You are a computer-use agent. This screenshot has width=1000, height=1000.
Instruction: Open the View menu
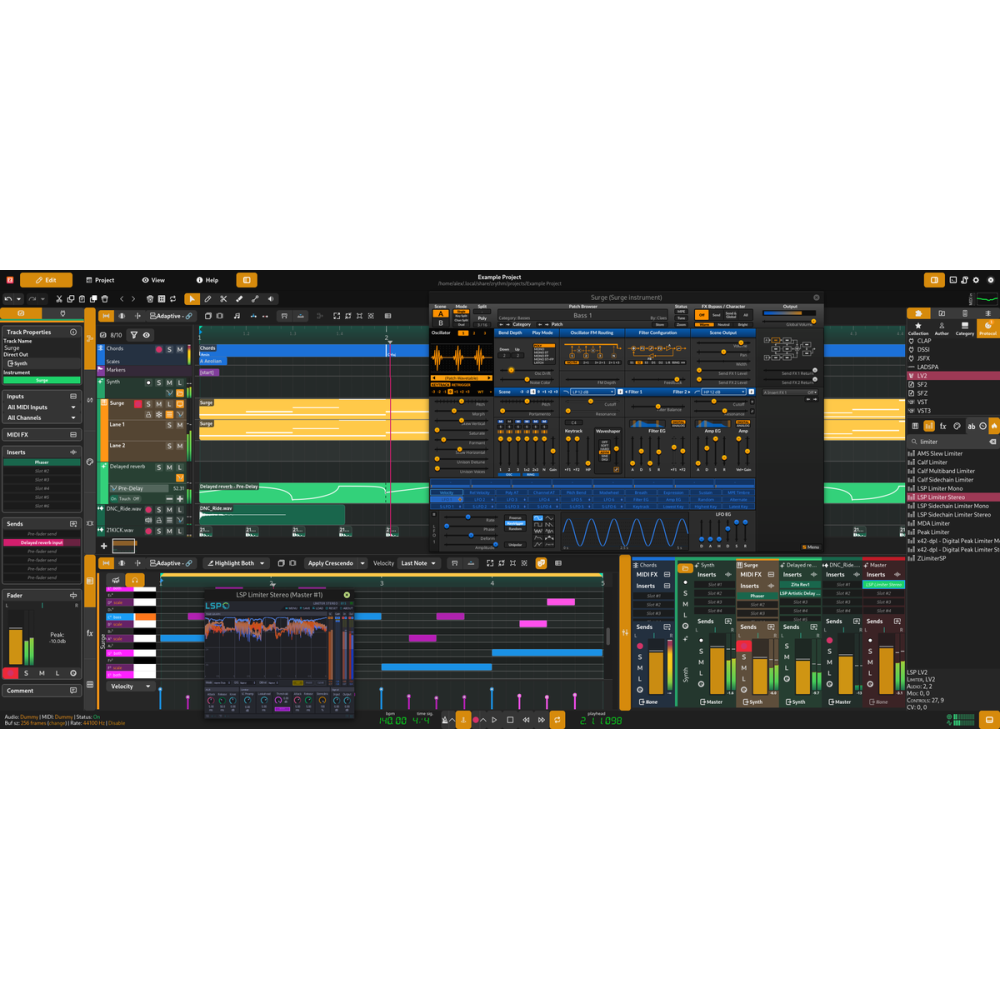pyautogui.click(x=155, y=280)
